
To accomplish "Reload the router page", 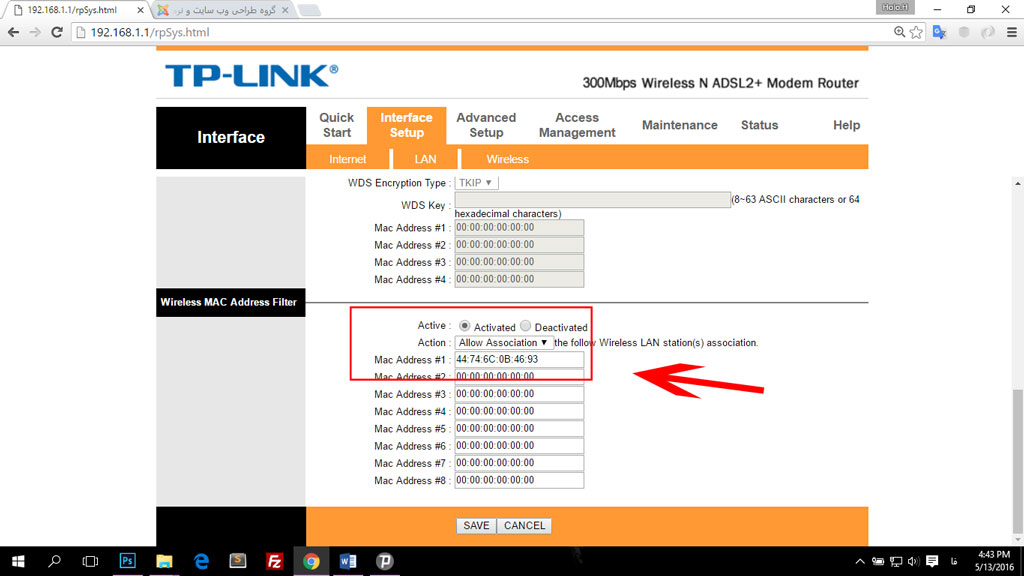I will click(x=57, y=32).
